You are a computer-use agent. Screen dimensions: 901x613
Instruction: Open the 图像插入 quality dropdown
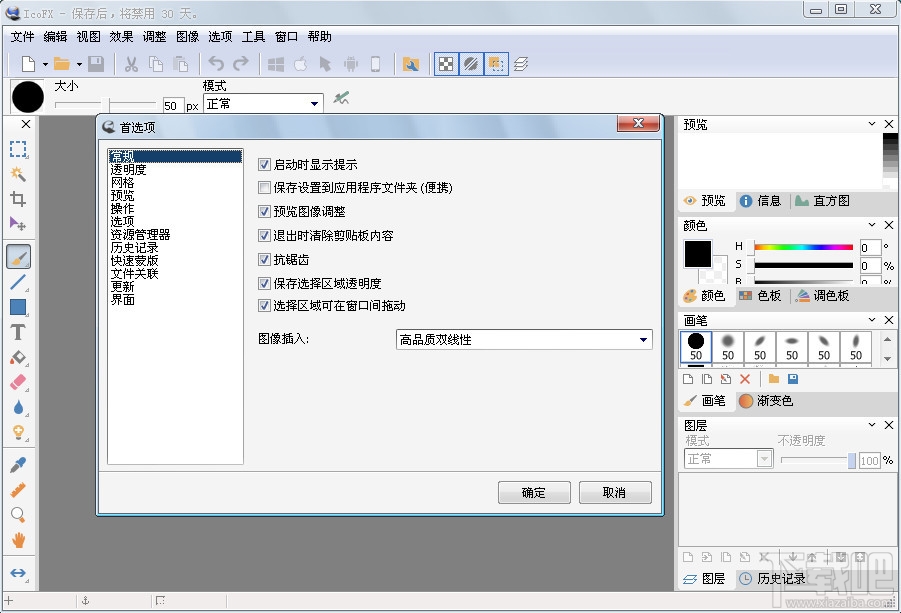(x=643, y=339)
